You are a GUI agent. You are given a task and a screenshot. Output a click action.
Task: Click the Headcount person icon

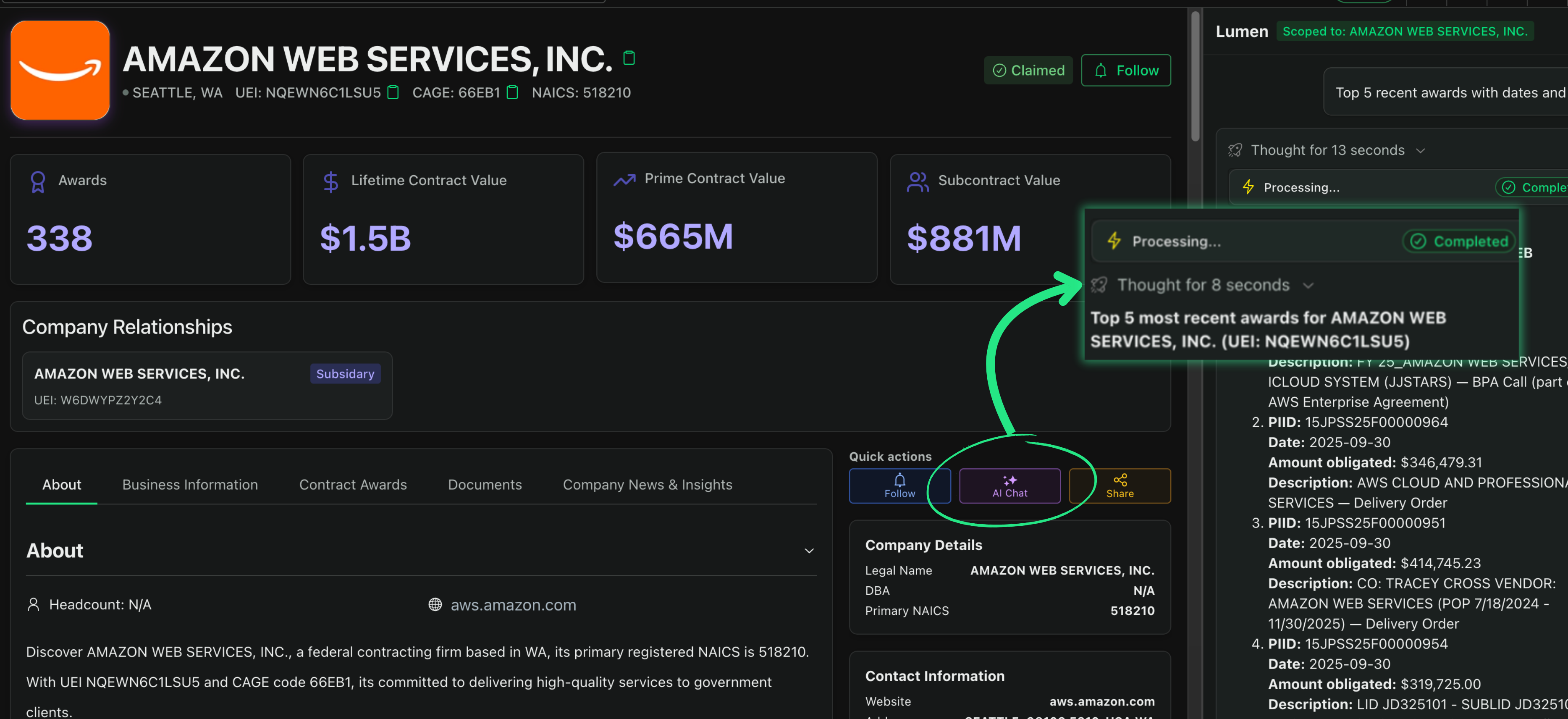pos(34,604)
